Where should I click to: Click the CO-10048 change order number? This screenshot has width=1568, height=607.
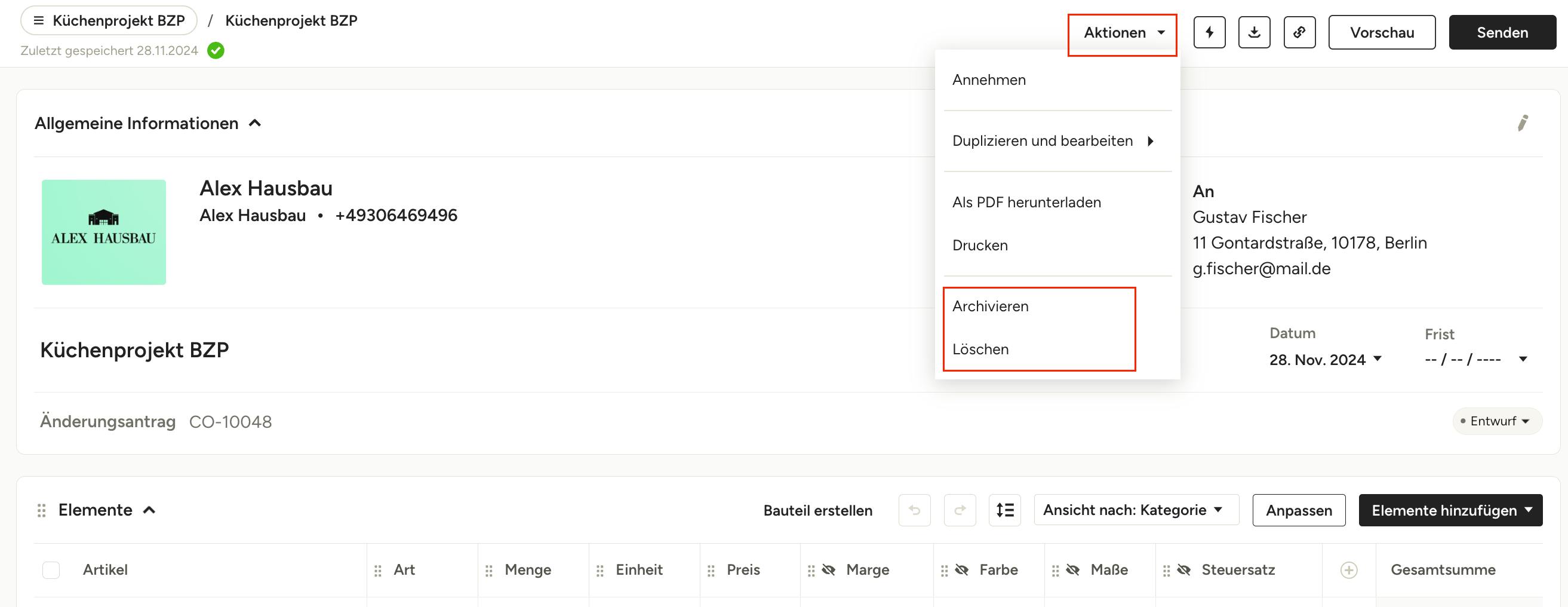(230, 422)
